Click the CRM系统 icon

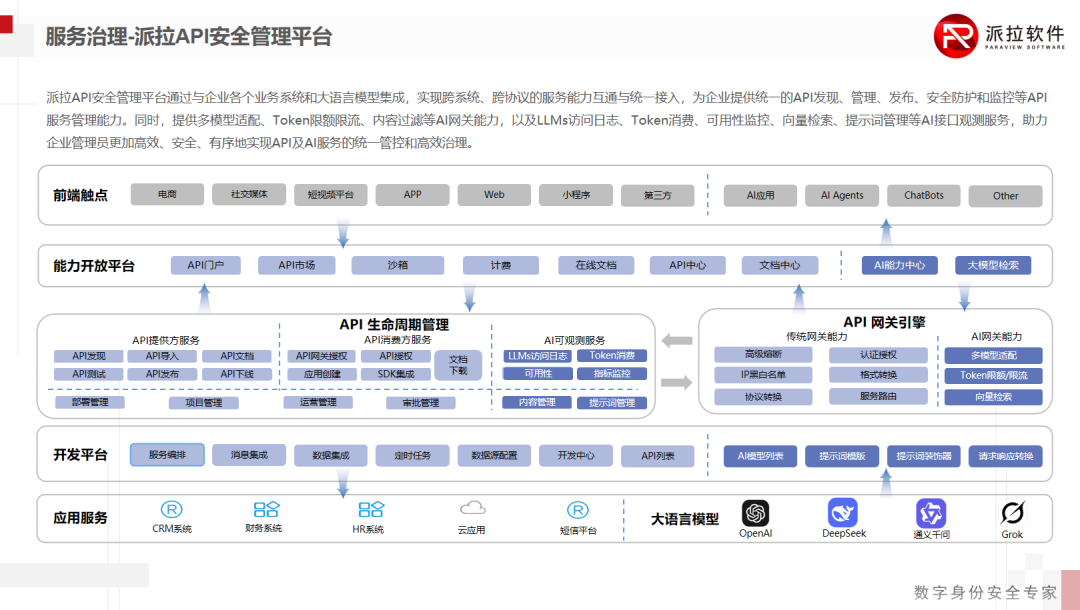[172, 510]
